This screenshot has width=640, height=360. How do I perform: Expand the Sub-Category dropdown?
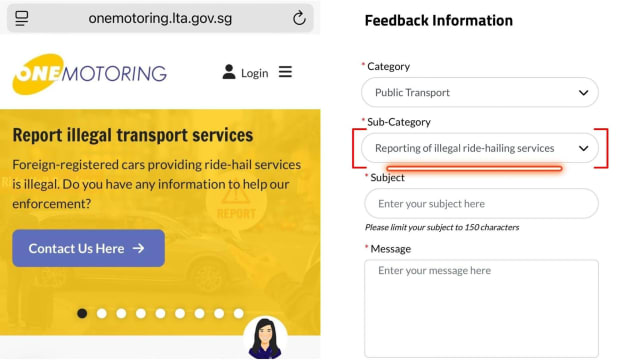pos(480,148)
